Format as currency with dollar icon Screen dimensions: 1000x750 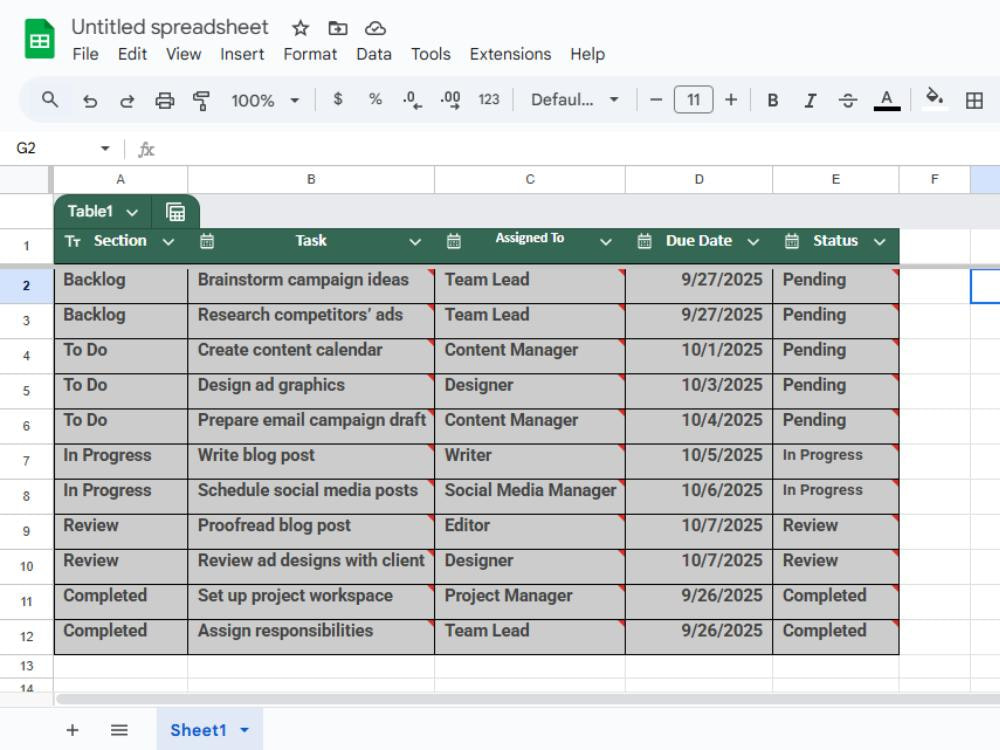(x=338, y=99)
